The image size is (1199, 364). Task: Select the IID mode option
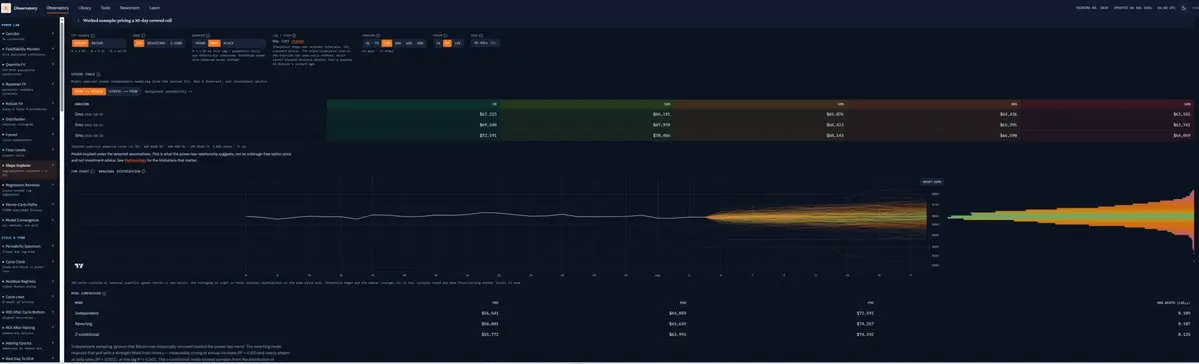(138, 44)
